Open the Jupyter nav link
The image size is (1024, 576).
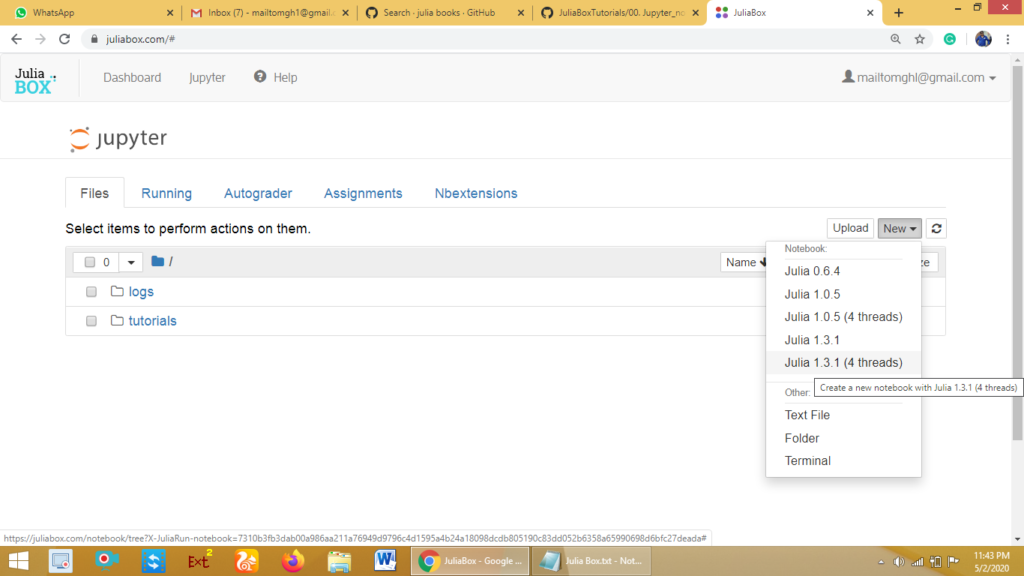pyautogui.click(x=207, y=77)
